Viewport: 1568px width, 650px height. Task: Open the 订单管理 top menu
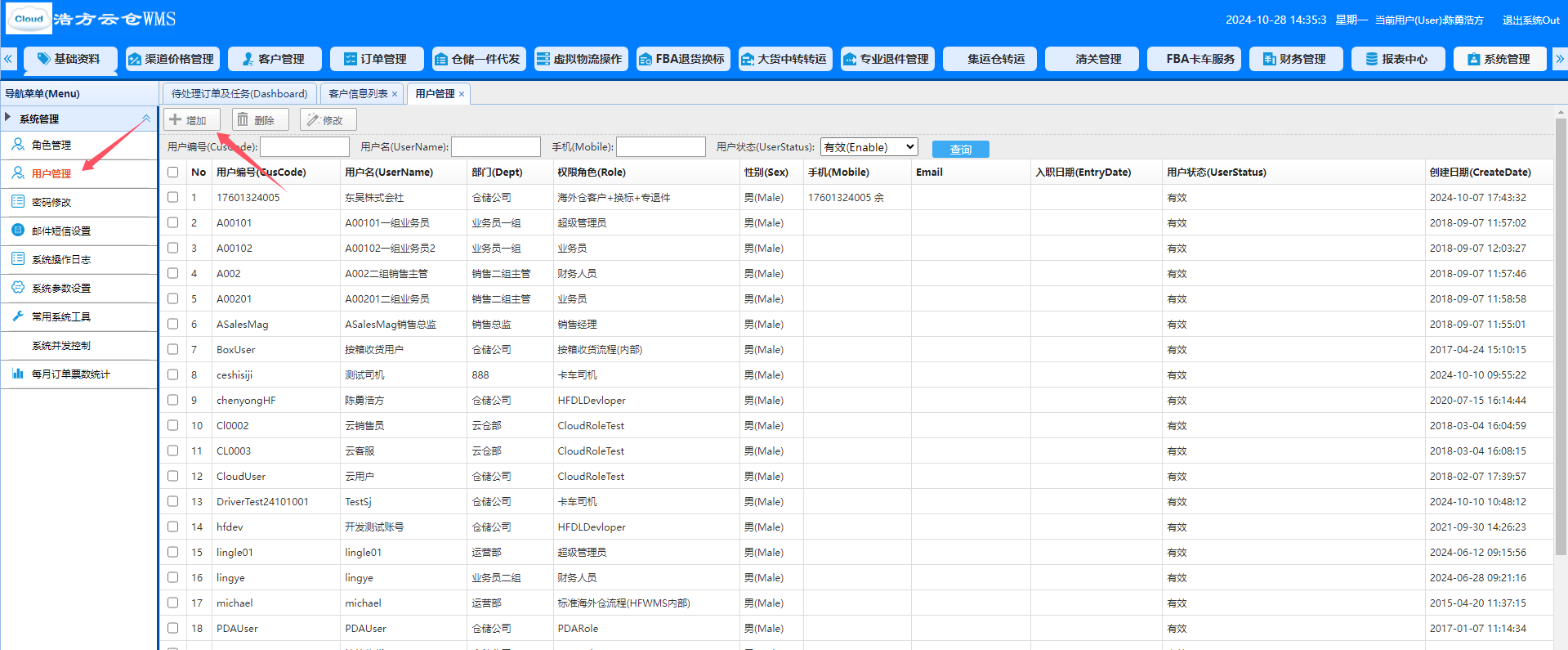[377, 59]
